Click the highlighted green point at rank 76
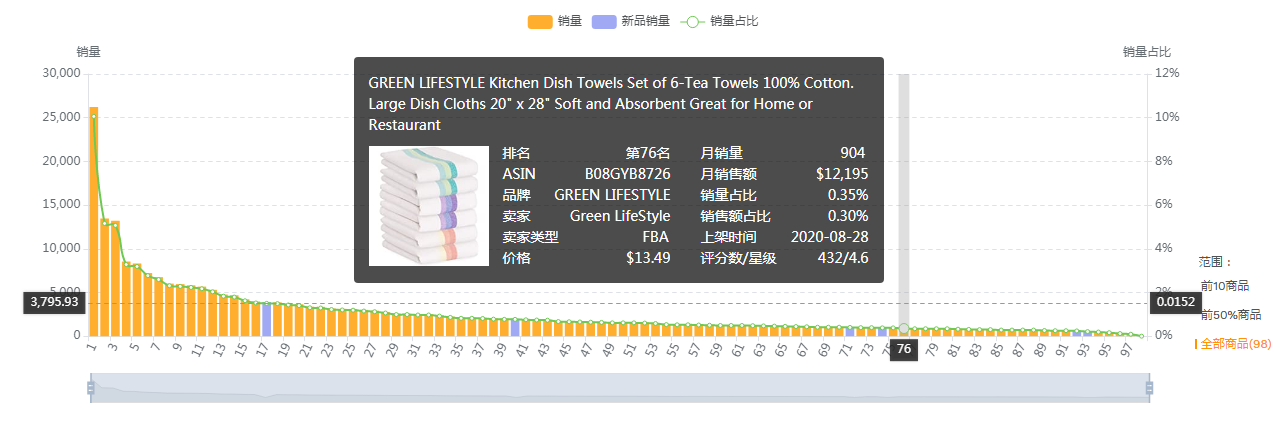Viewport: 1288px width, 429px height. 904,328
